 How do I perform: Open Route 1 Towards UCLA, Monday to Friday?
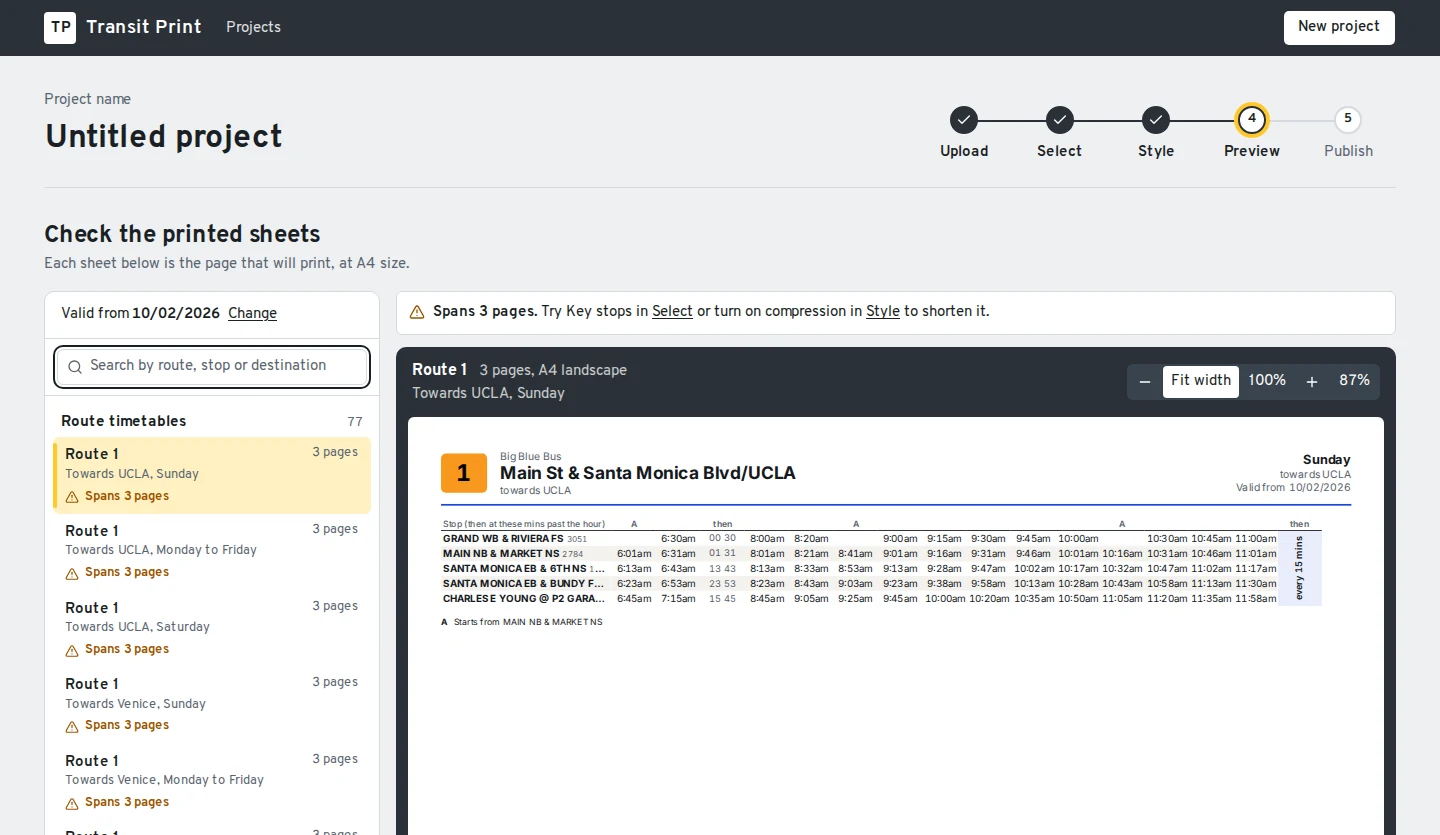212,552
